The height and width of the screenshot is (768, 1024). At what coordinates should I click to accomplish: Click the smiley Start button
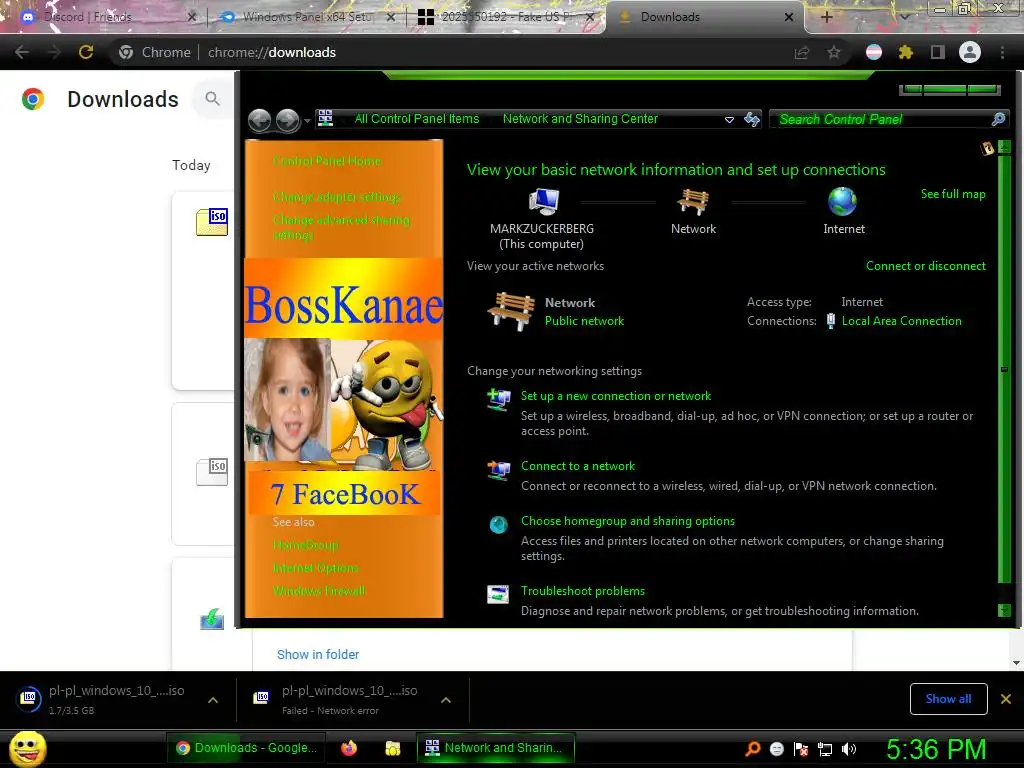pos(27,748)
